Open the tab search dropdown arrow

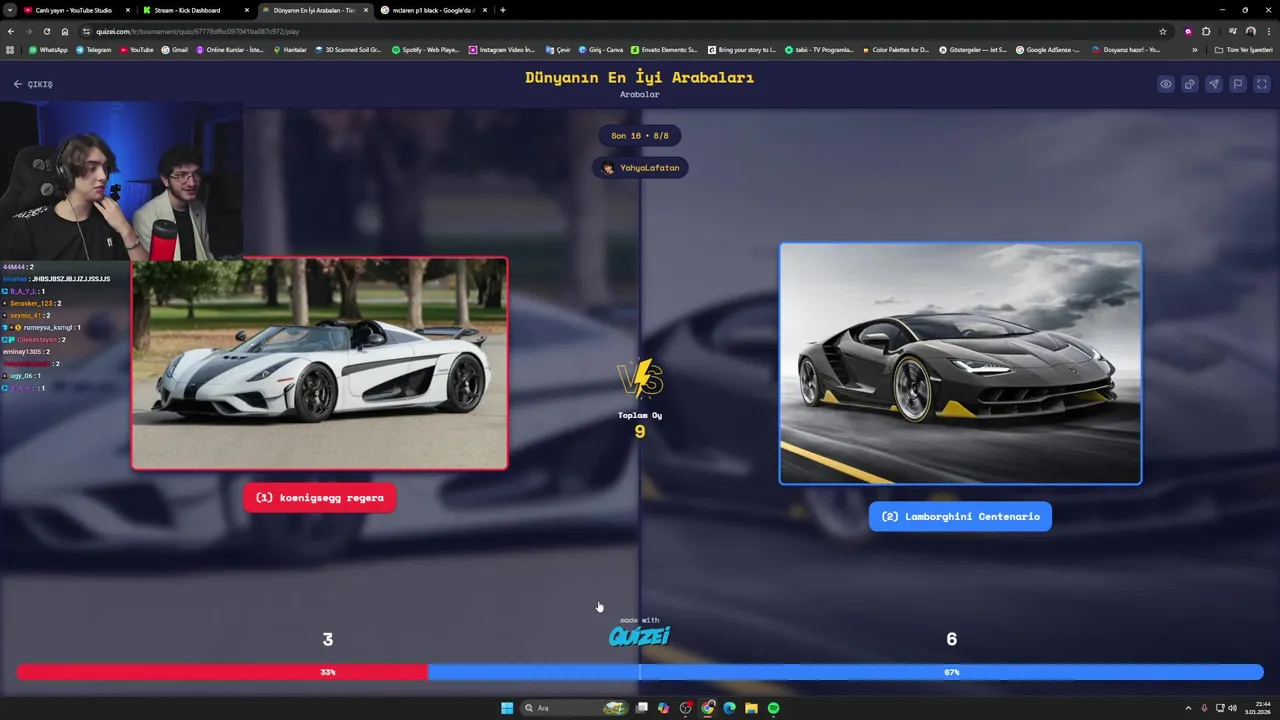(8, 10)
